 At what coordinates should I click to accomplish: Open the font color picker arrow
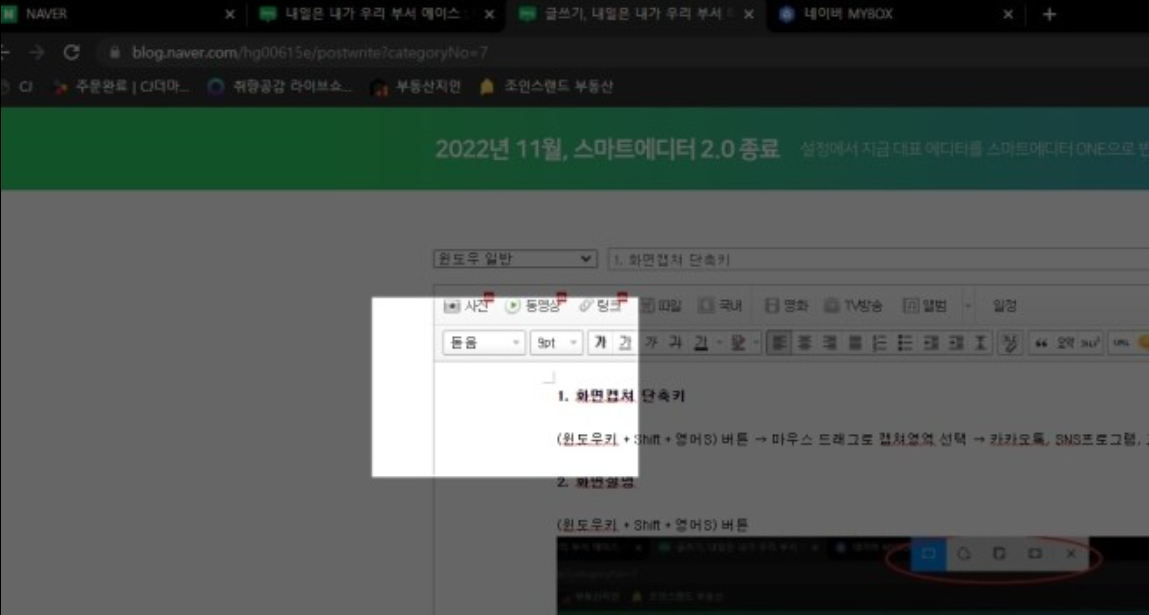click(x=719, y=342)
